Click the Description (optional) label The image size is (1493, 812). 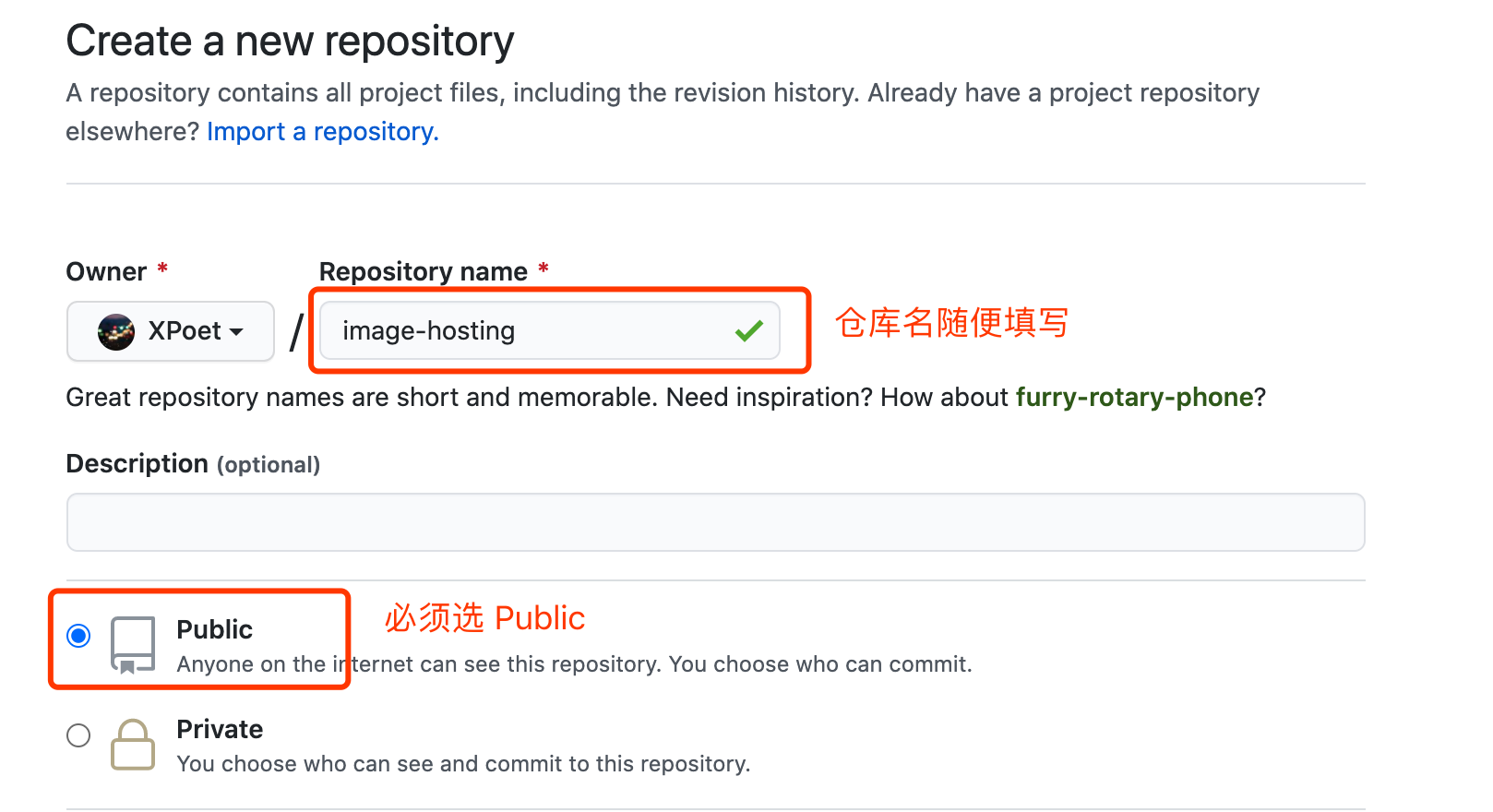point(193,464)
